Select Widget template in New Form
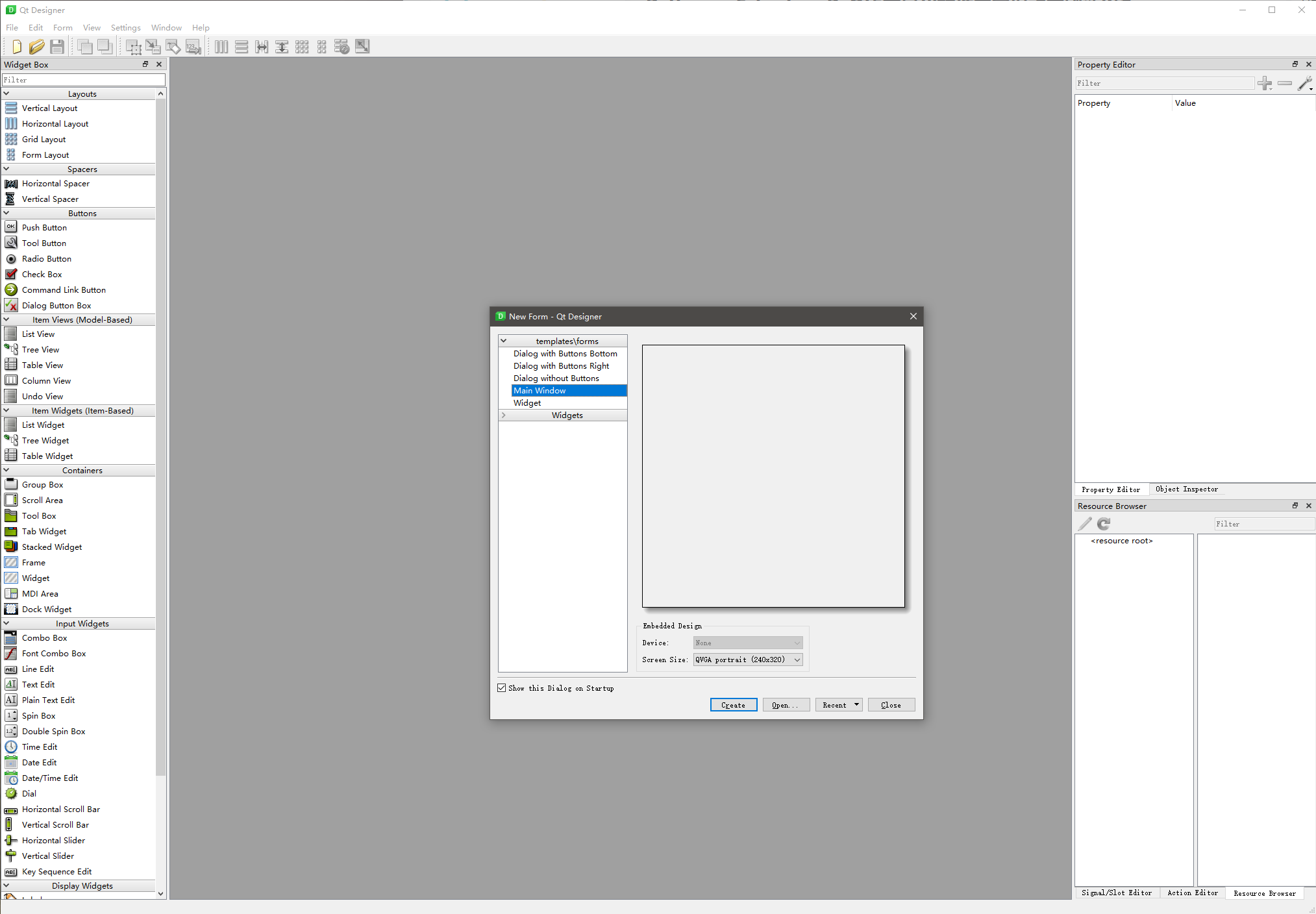This screenshot has height=914, width=1316. click(x=527, y=403)
